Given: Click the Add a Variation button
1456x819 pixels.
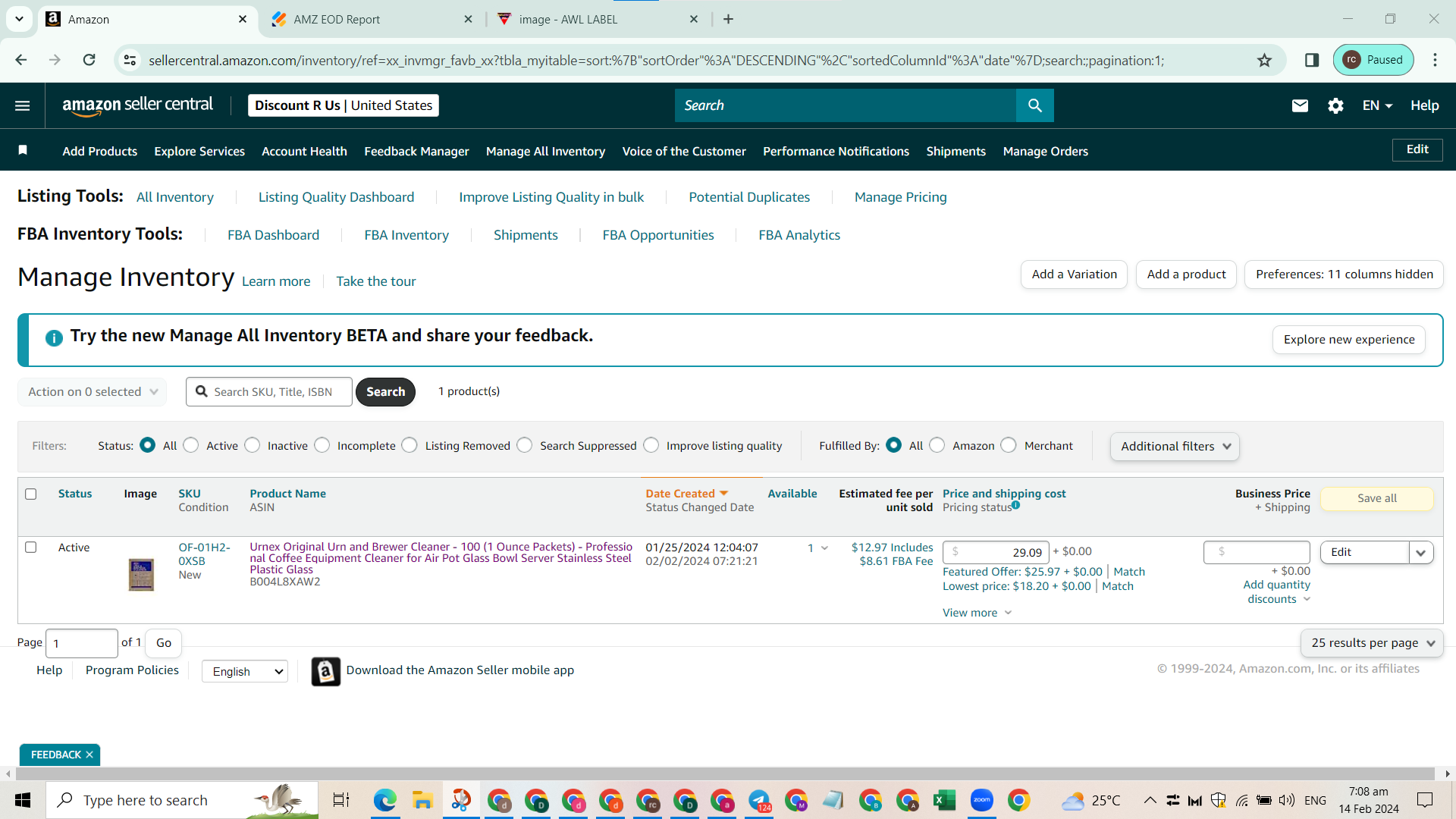Looking at the screenshot, I should click(1074, 275).
